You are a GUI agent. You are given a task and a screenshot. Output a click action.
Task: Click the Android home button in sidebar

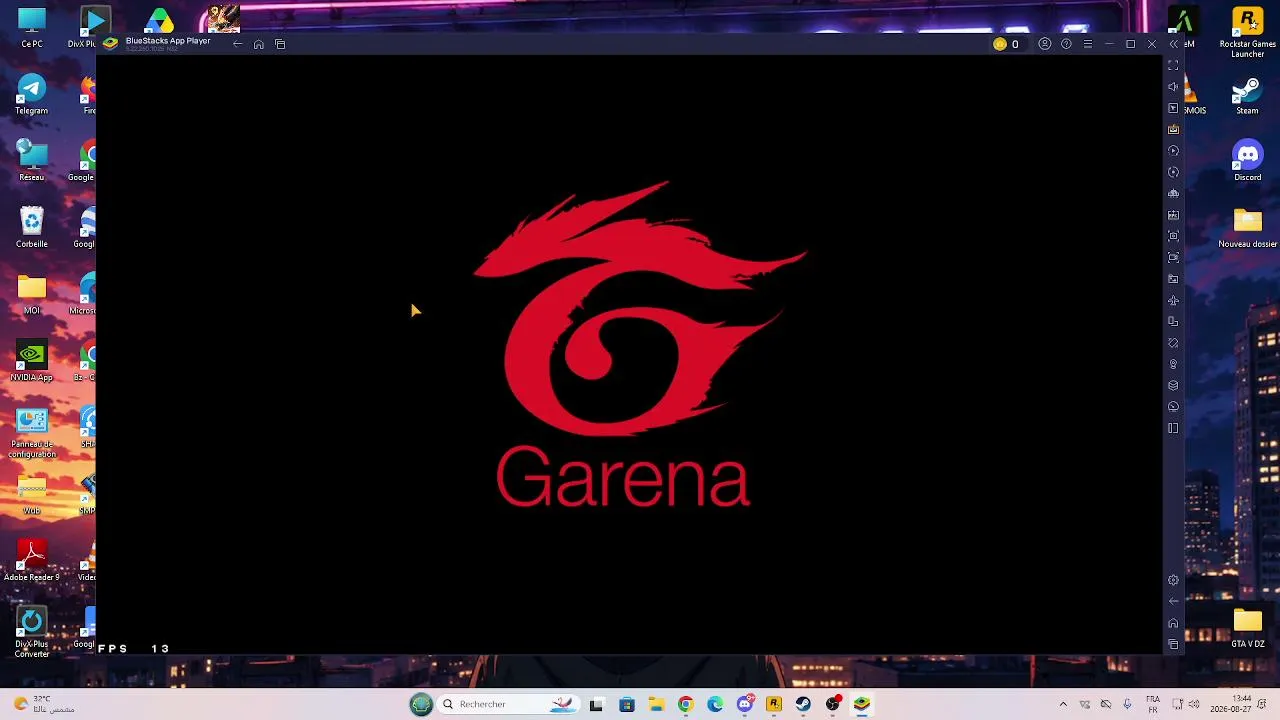coord(1174,623)
